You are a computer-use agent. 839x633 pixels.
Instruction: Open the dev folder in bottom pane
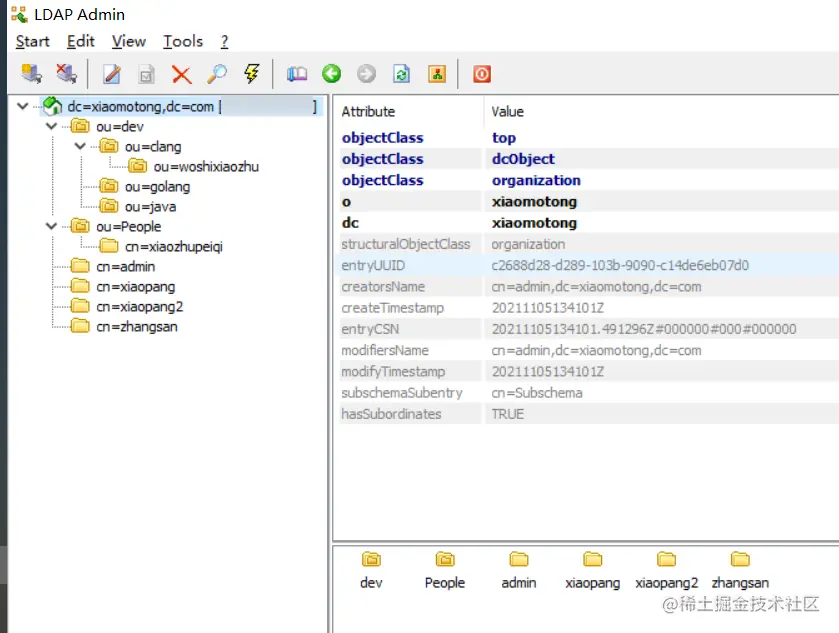click(371, 570)
